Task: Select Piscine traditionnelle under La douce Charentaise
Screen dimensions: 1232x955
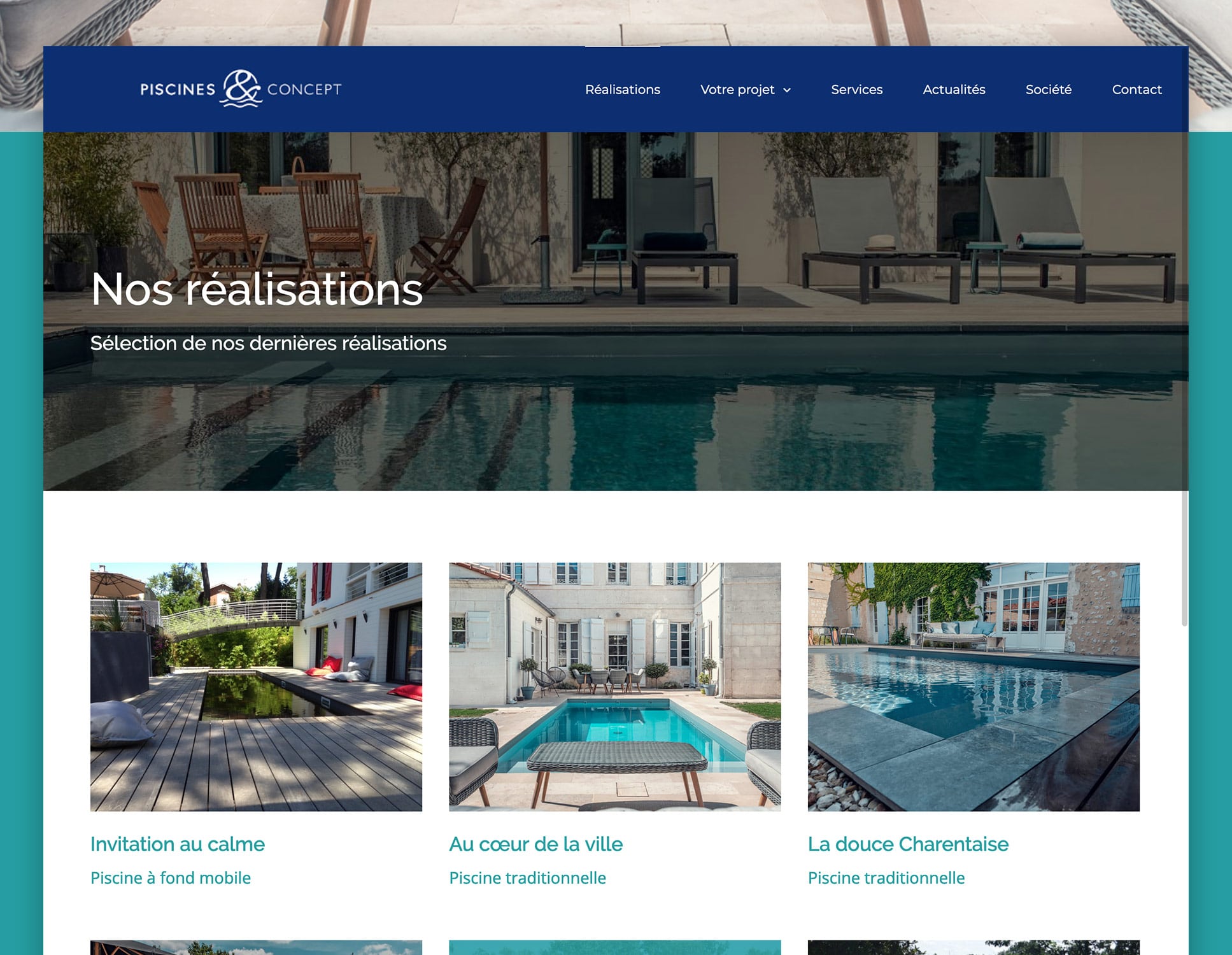Action: point(886,878)
